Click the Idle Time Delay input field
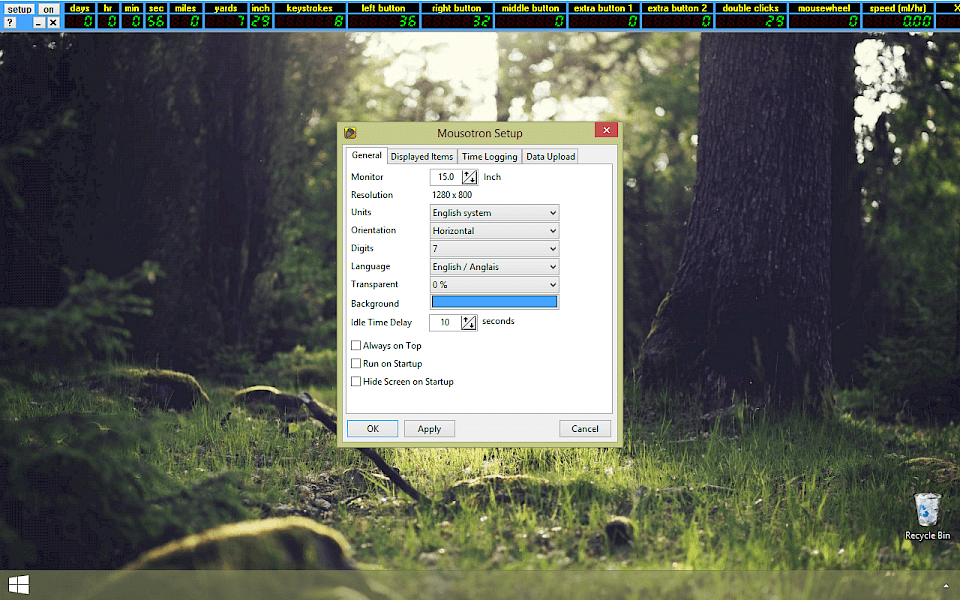 (x=445, y=323)
